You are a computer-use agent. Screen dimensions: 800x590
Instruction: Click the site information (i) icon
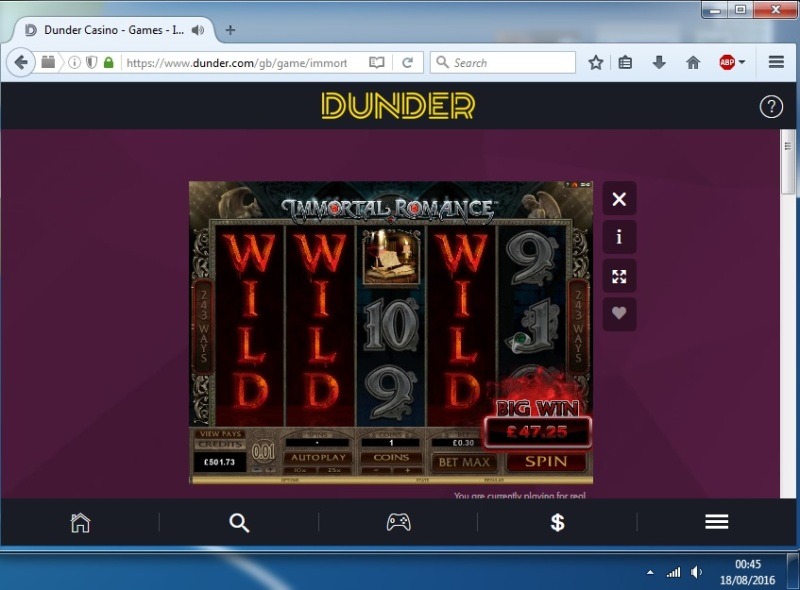click(x=74, y=63)
